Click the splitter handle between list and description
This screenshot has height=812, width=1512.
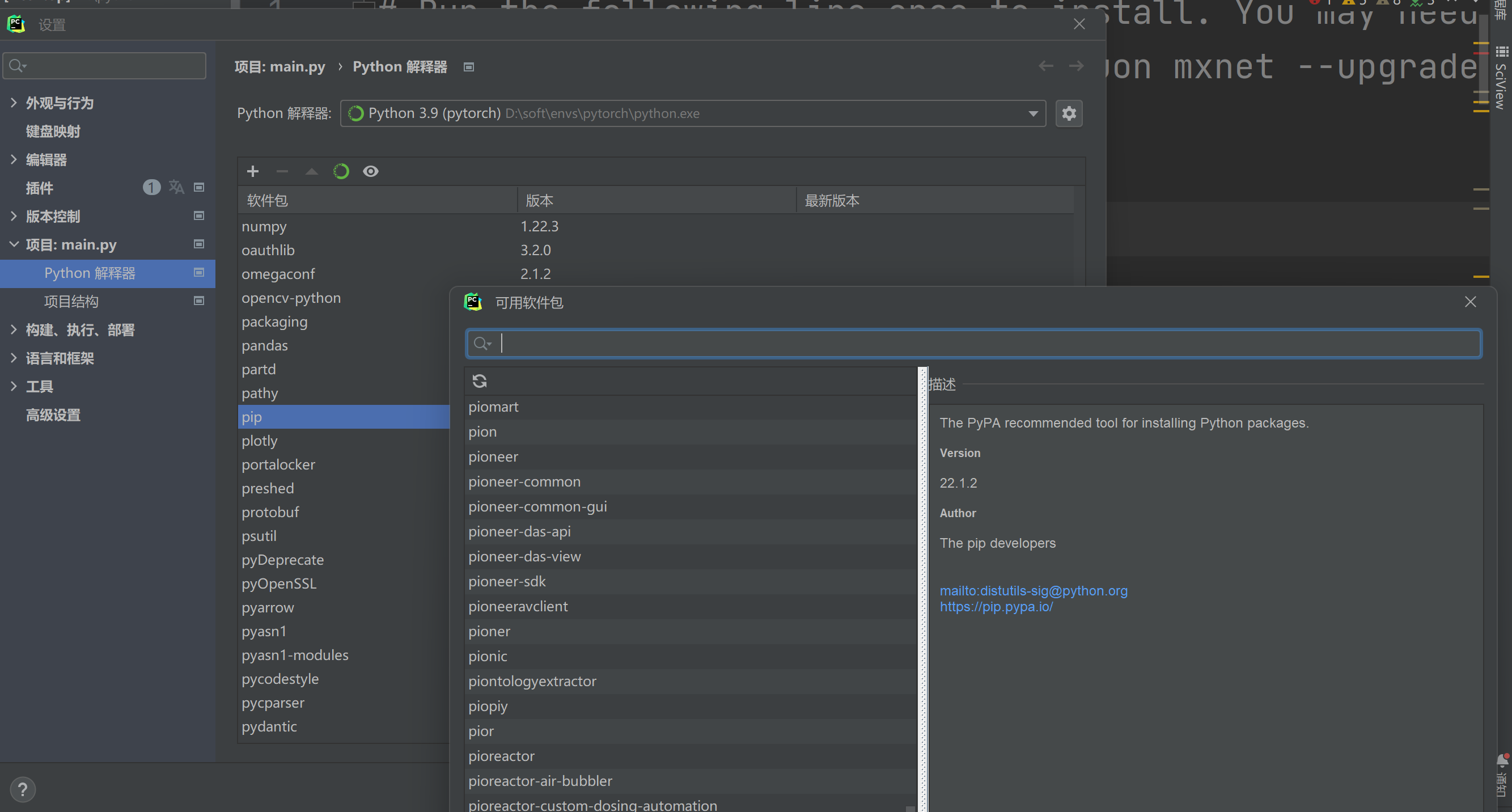click(923, 589)
